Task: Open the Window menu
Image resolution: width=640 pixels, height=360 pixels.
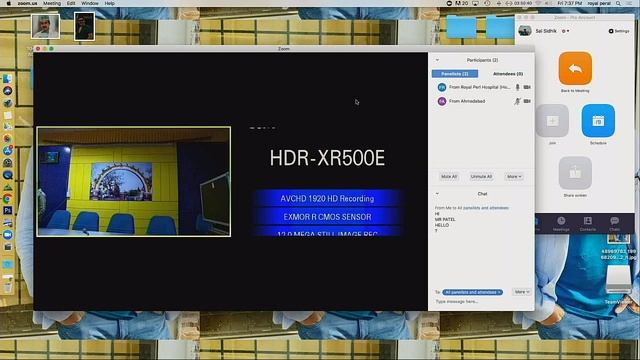Action: pyautogui.click(x=89, y=3)
